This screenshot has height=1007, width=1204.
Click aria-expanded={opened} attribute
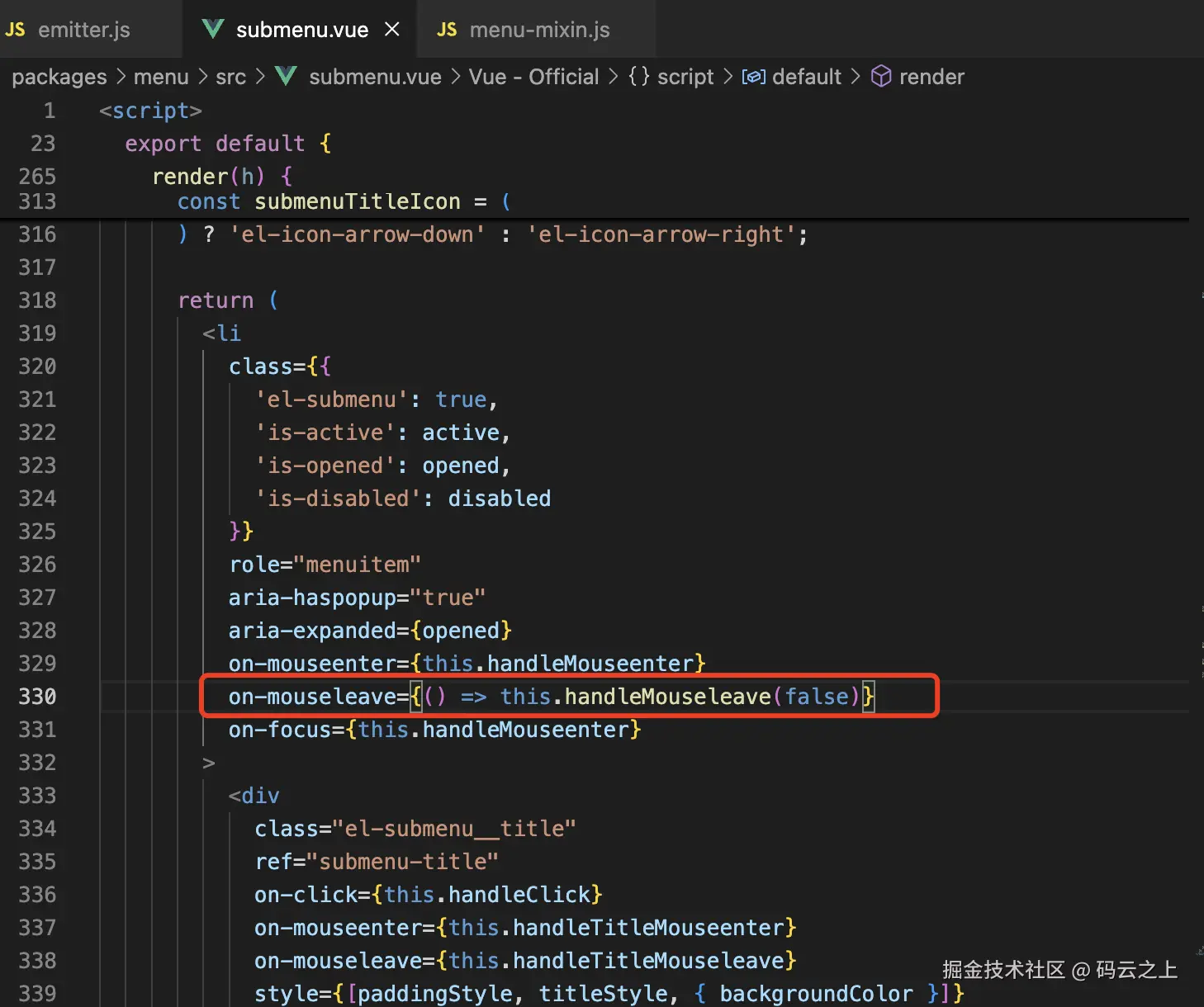(x=370, y=631)
